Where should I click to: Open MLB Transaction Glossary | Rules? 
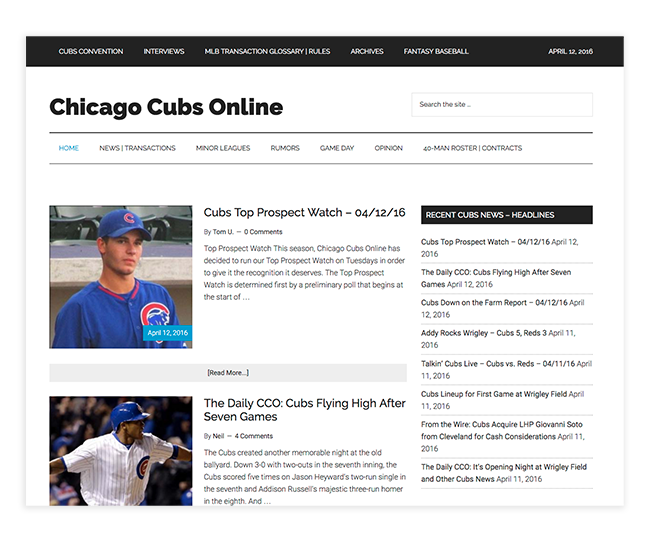[267, 51]
